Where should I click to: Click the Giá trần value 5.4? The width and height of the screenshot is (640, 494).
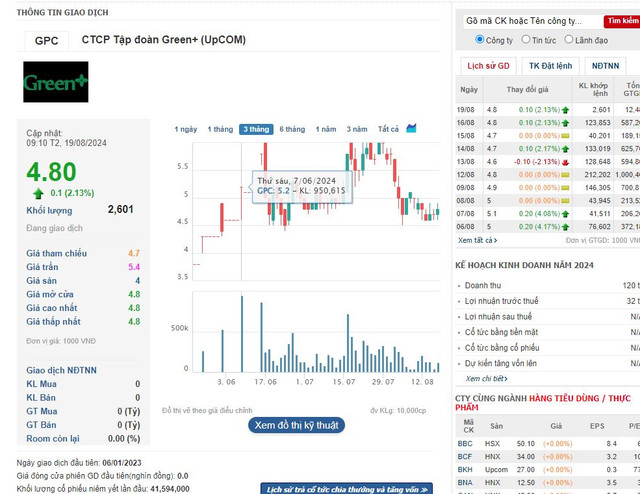pos(134,267)
